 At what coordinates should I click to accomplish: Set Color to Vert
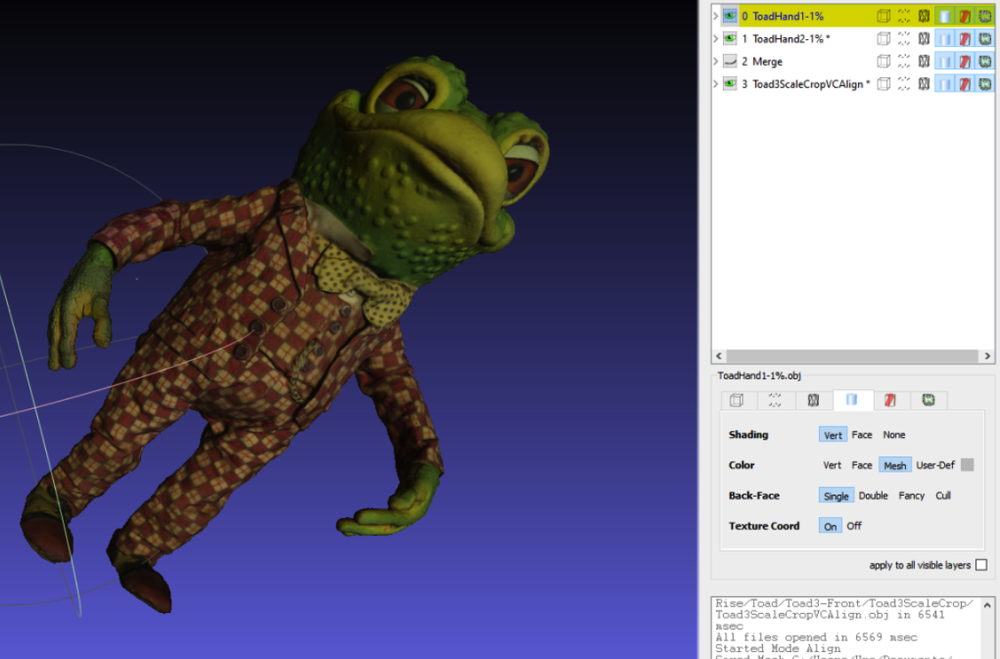(x=832, y=465)
